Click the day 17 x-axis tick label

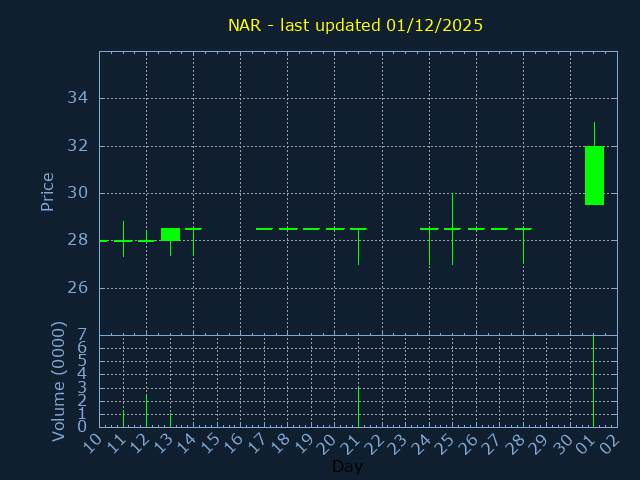(x=257, y=441)
